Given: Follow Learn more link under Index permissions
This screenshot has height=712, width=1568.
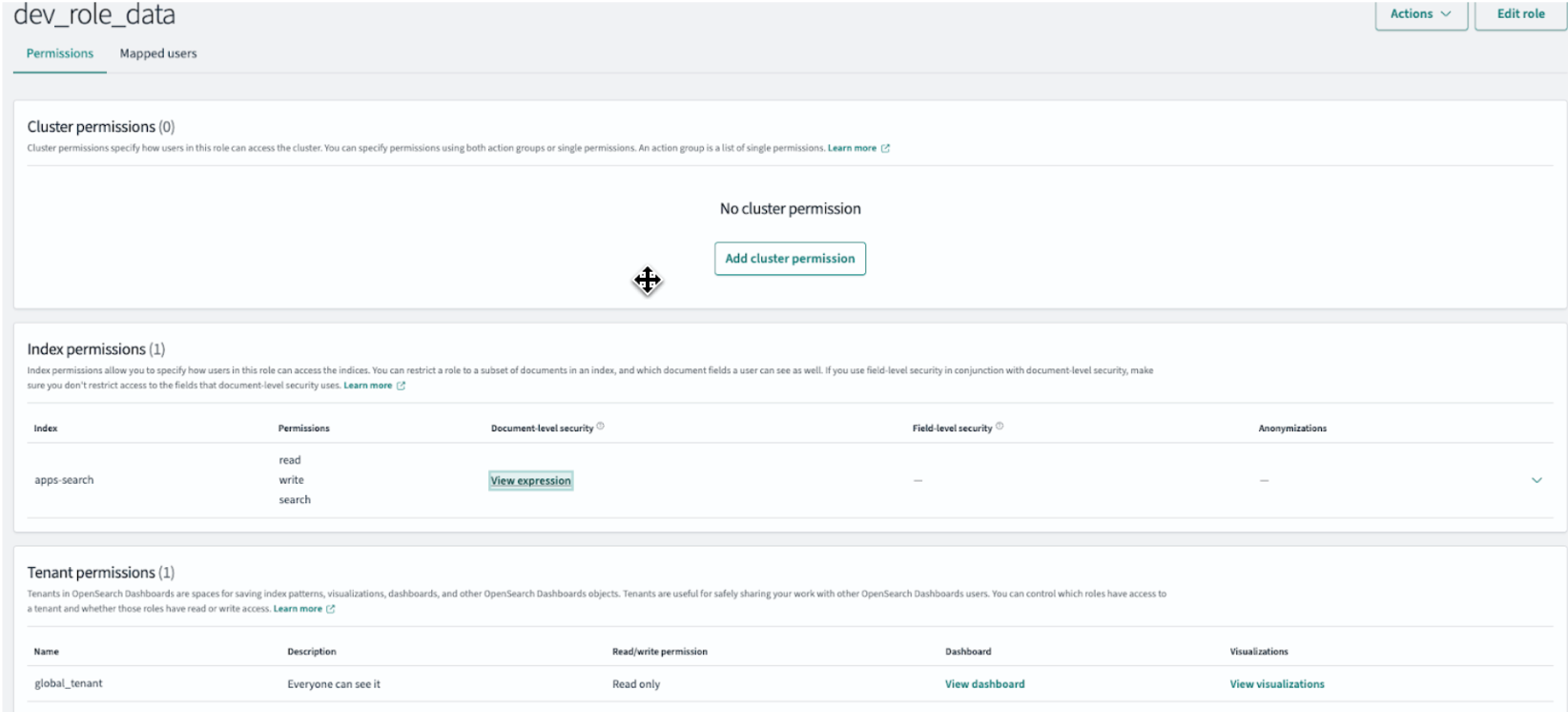Looking at the screenshot, I should point(367,386).
